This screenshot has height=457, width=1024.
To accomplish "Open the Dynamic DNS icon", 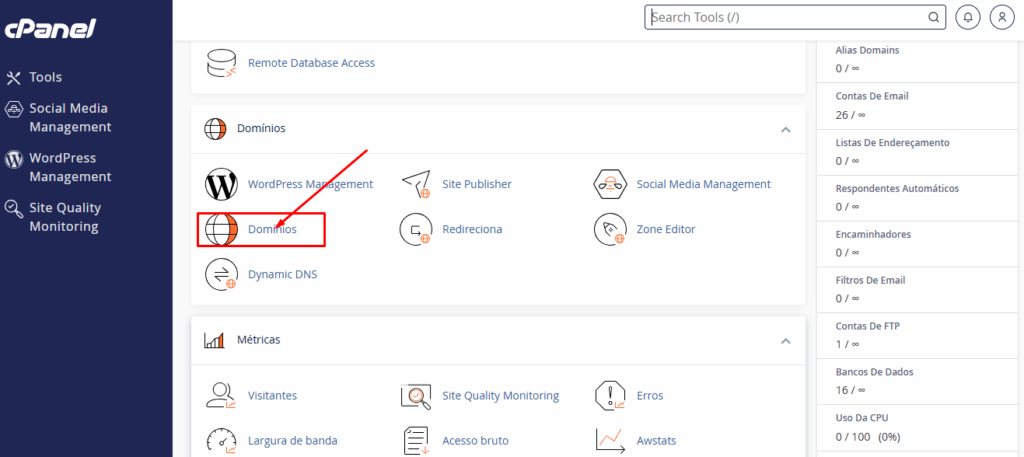I will [x=221, y=274].
